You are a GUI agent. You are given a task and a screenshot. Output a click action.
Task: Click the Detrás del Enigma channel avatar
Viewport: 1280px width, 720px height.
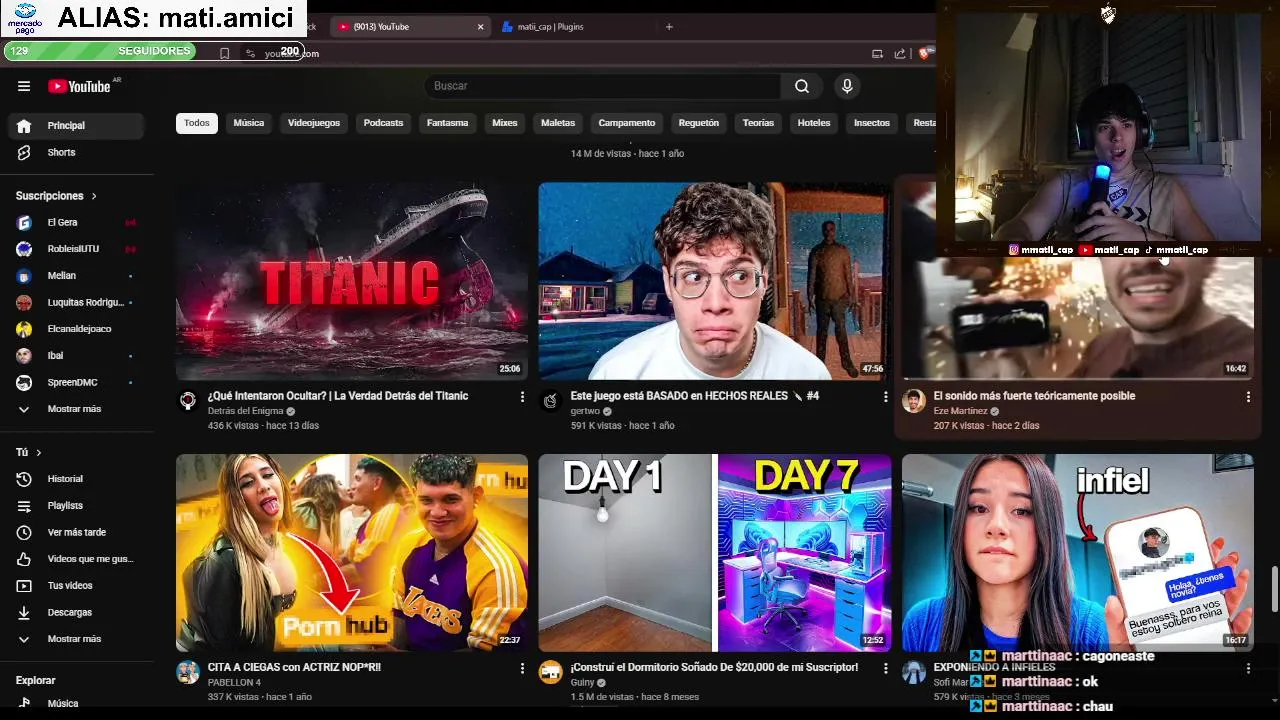pos(188,401)
